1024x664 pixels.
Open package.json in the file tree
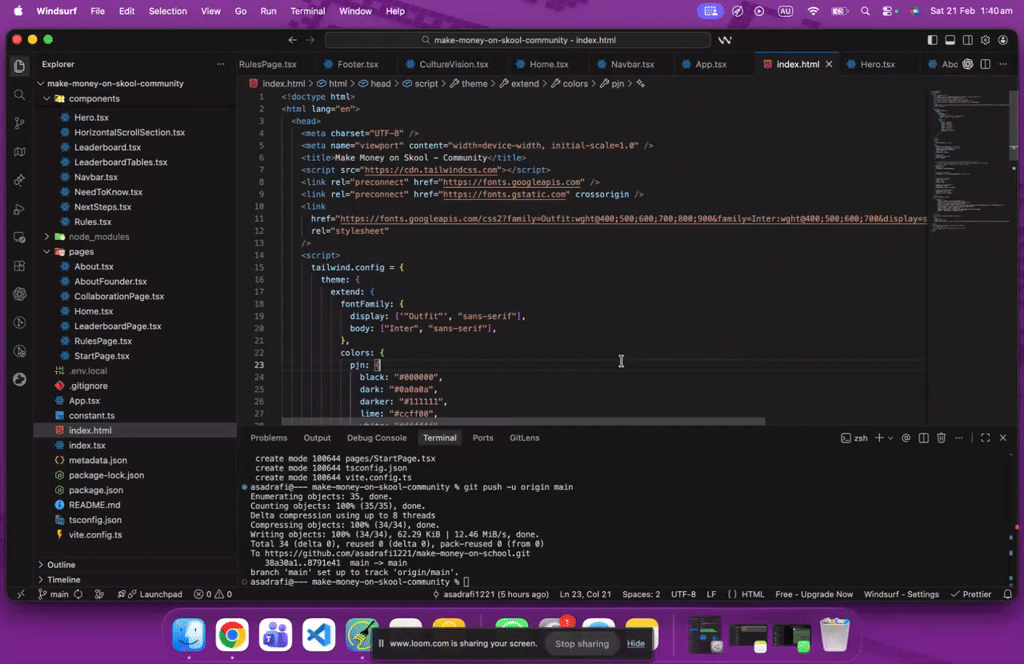coord(96,490)
